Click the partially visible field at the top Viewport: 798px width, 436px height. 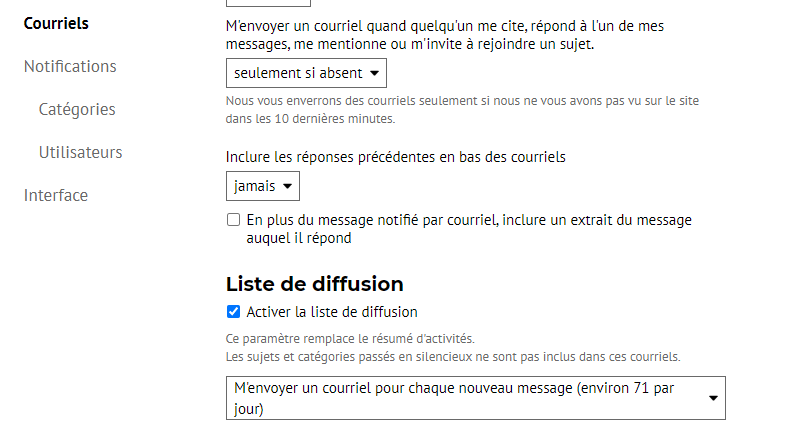(268, 3)
